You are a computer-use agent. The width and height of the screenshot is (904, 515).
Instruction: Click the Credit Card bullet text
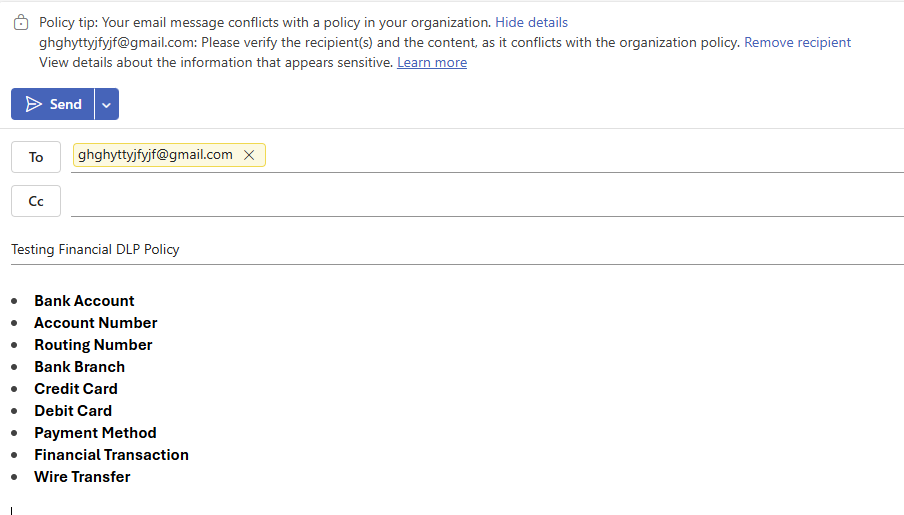pos(76,389)
